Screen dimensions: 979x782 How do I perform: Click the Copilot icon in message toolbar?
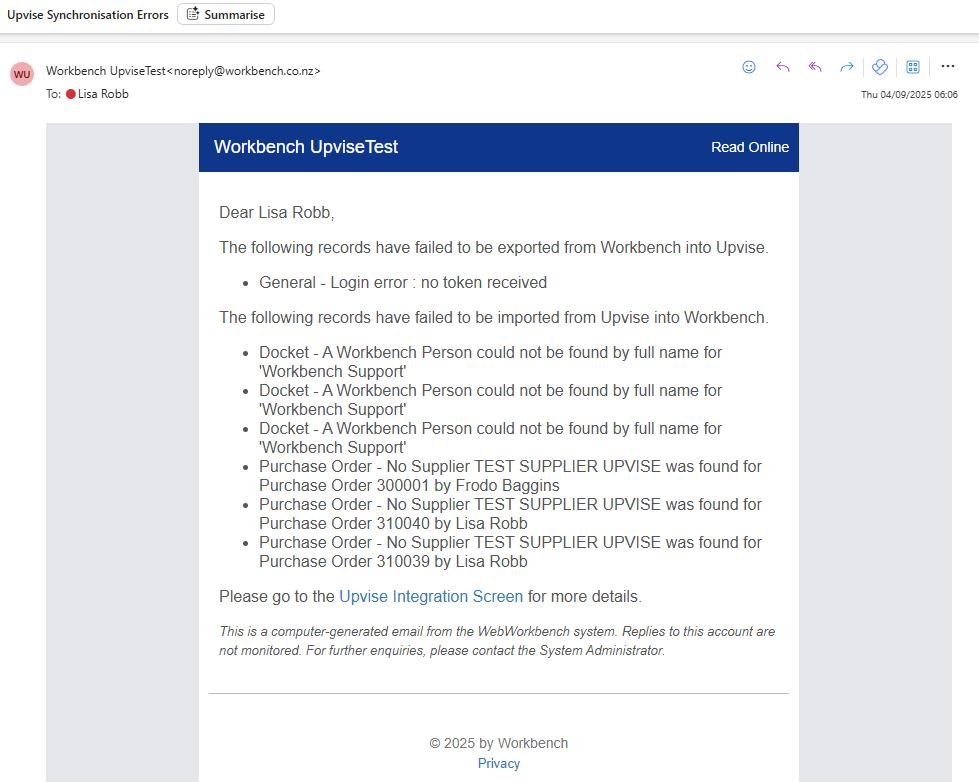[880, 67]
